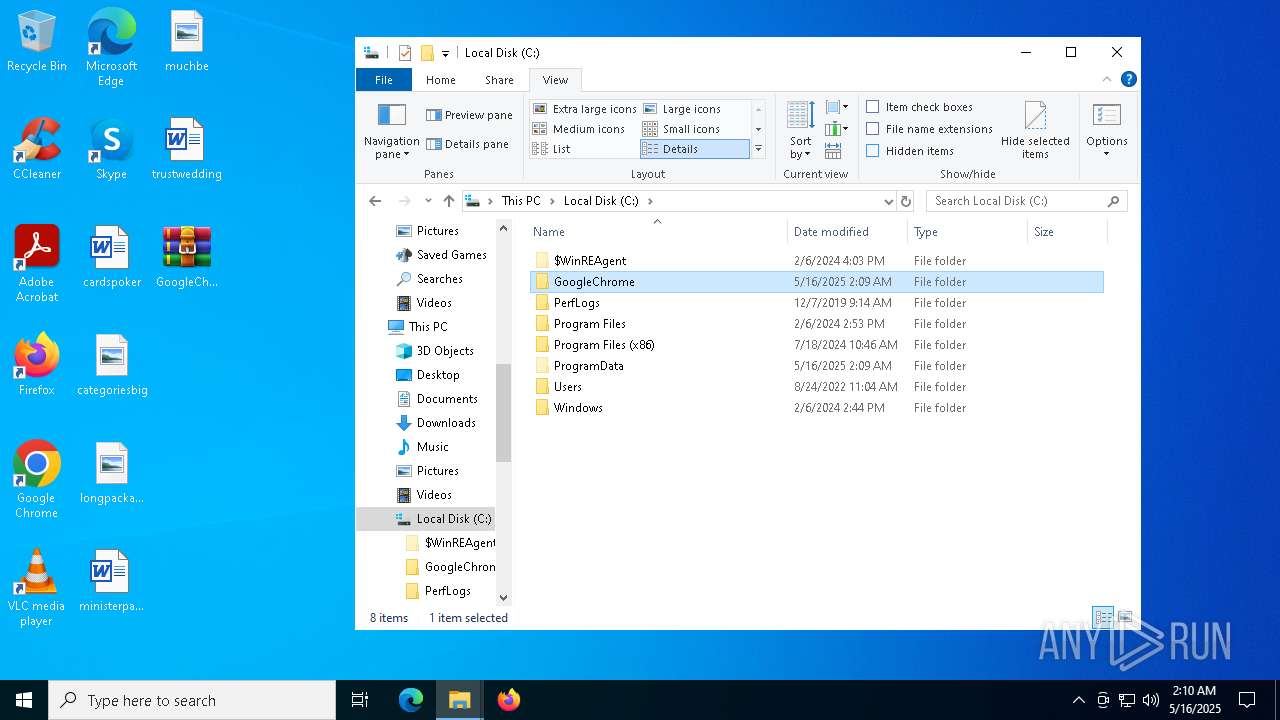Enable Item check boxes
The image size is (1280, 720).
click(919, 107)
